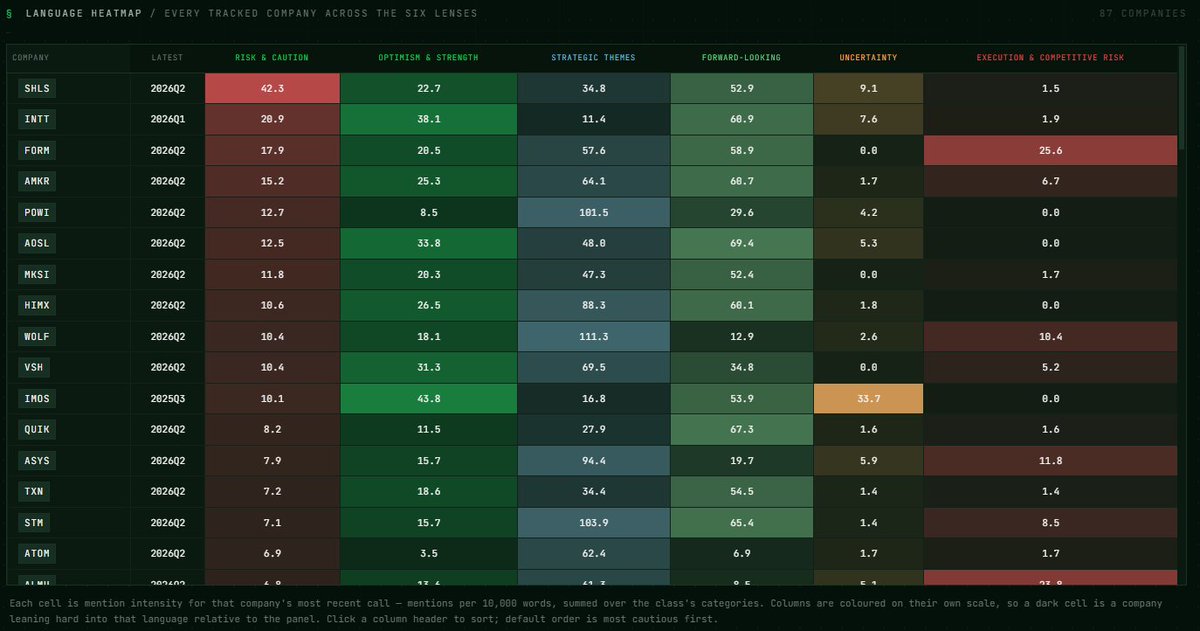Select STM strategic themes cell 103.9
The width and height of the screenshot is (1200, 631).
coord(593,523)
